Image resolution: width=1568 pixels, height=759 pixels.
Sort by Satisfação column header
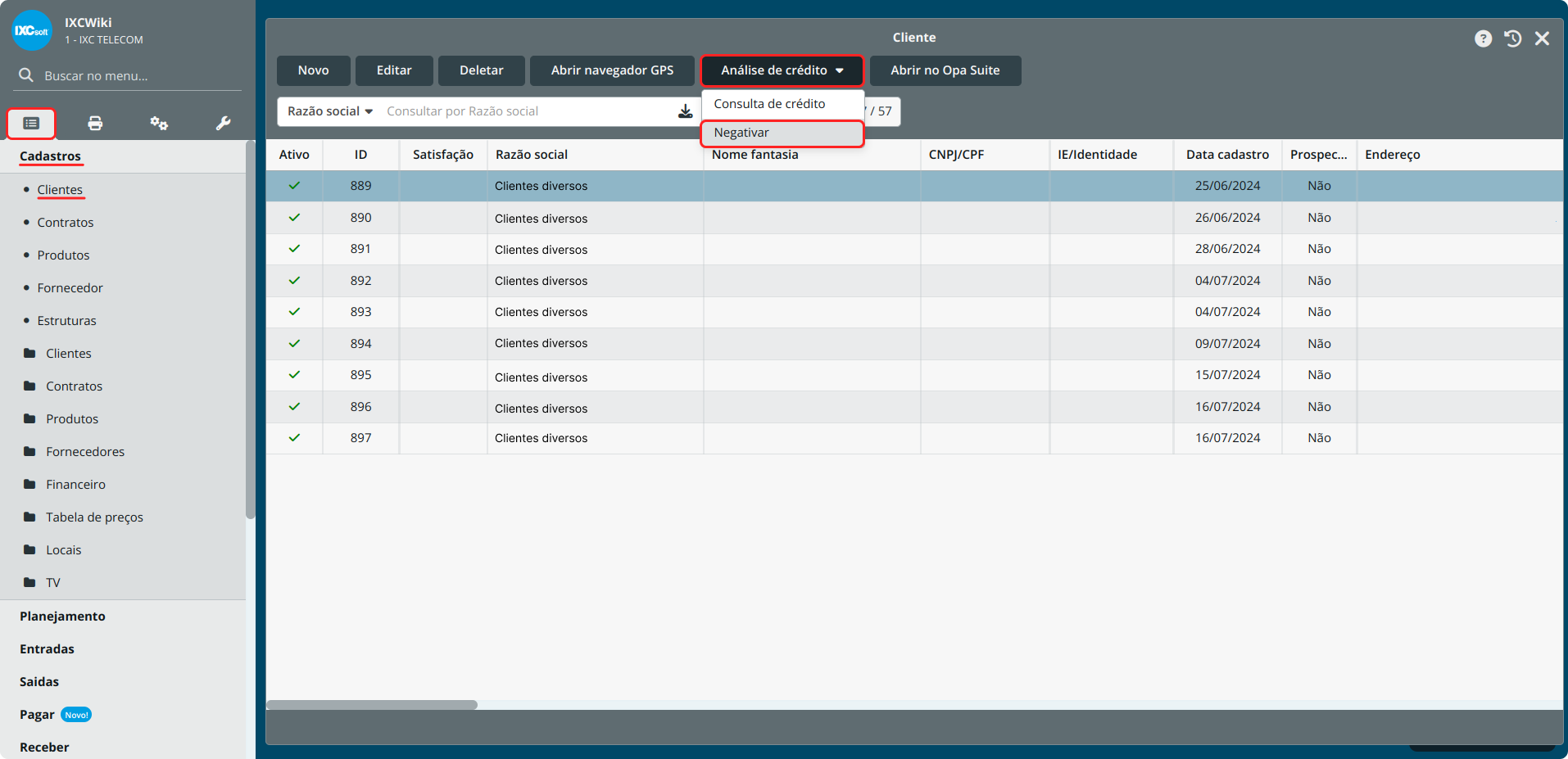443,154
